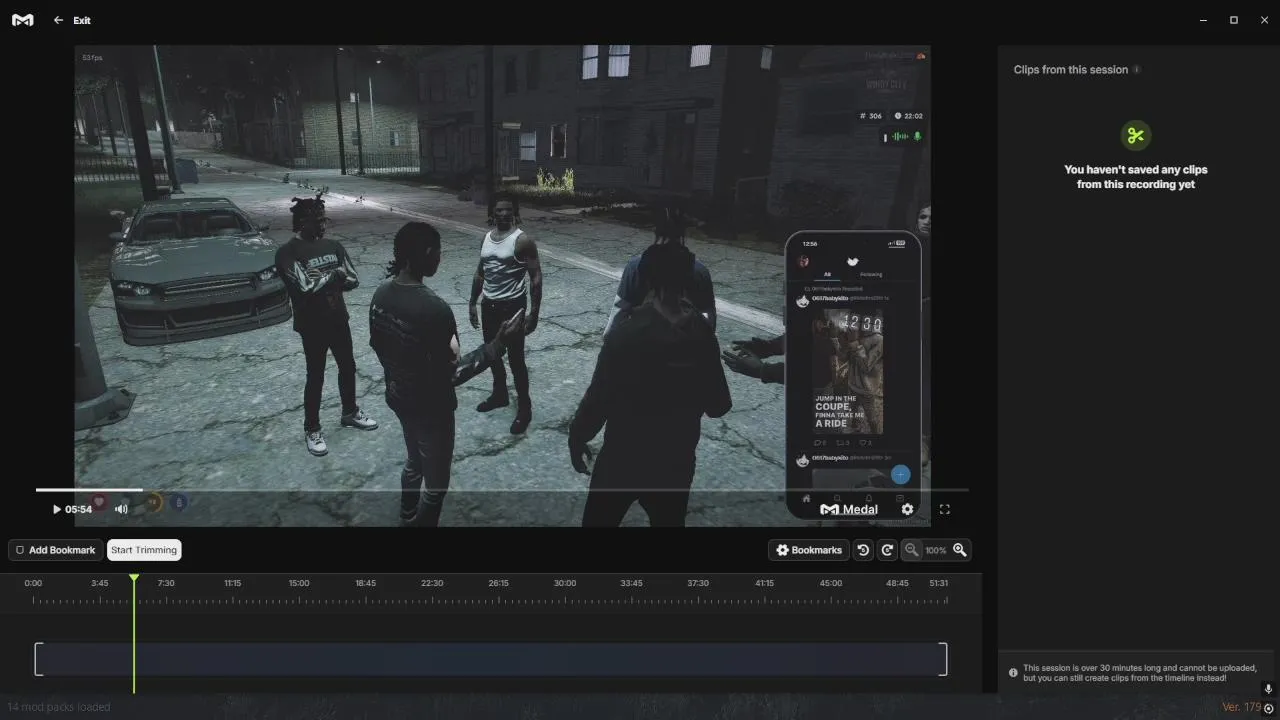Click the 30:00 timeline label
Viewport: 1280px width, 720px height.
[565, 583]
